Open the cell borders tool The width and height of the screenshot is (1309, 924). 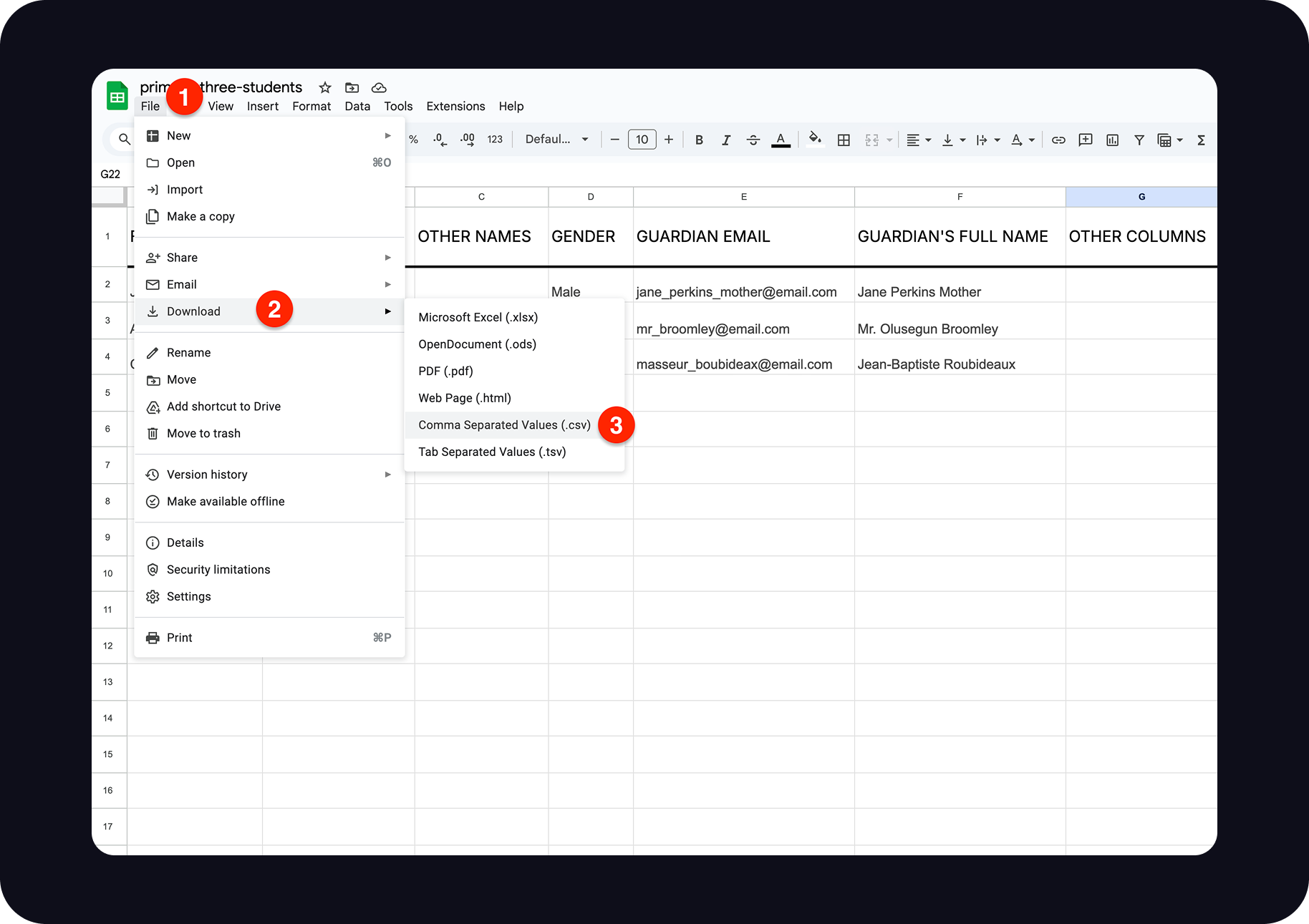844,140
